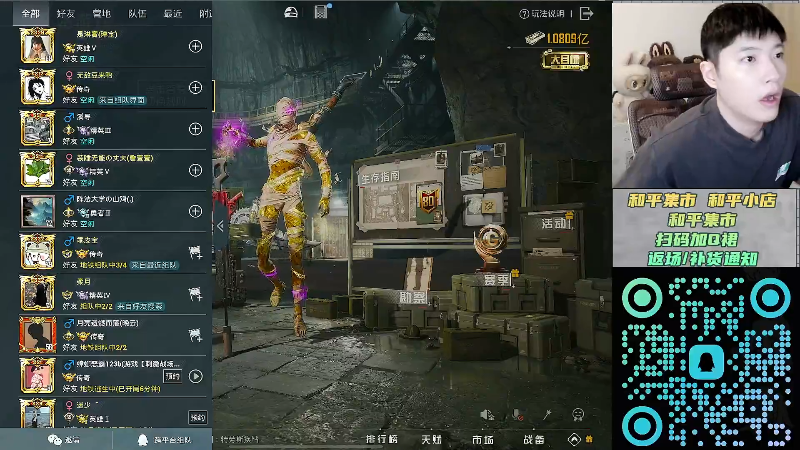Image resolution: width=800 pixels, height=450 pixels.
Task: Open 玩法说明 gameplay help
Action: coord(542,14)
